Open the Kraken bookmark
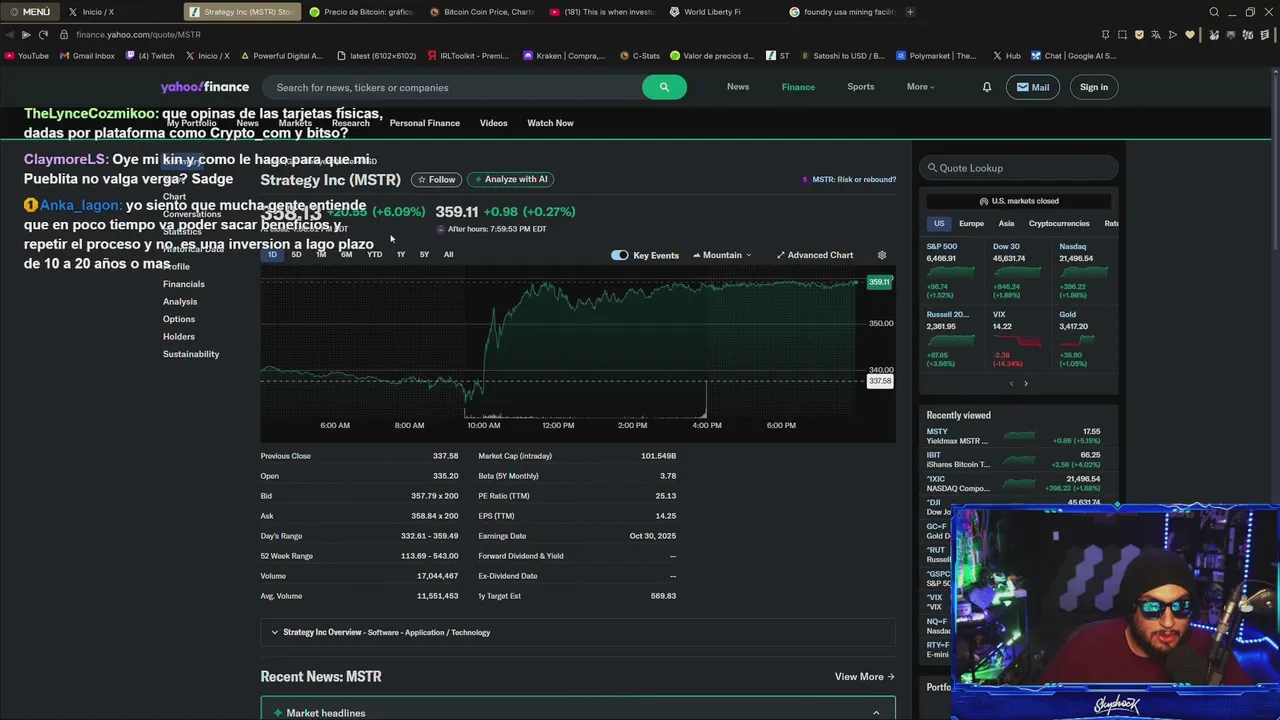Screen dimensions: 1280x720 click(564, 56)
